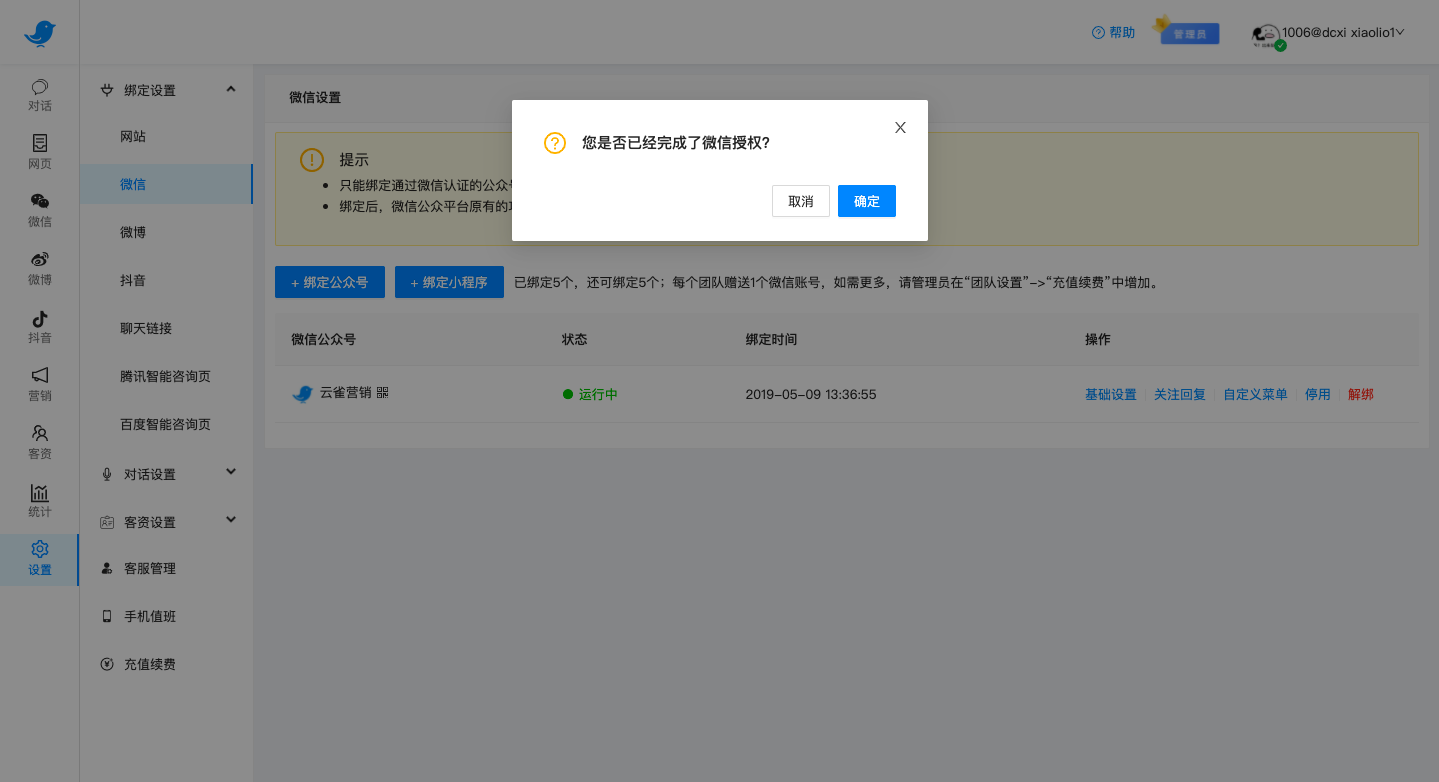Select the 网页 channel icon in sidebar
This screenshot has height=782, width=1439.
[x=39, y=154]
